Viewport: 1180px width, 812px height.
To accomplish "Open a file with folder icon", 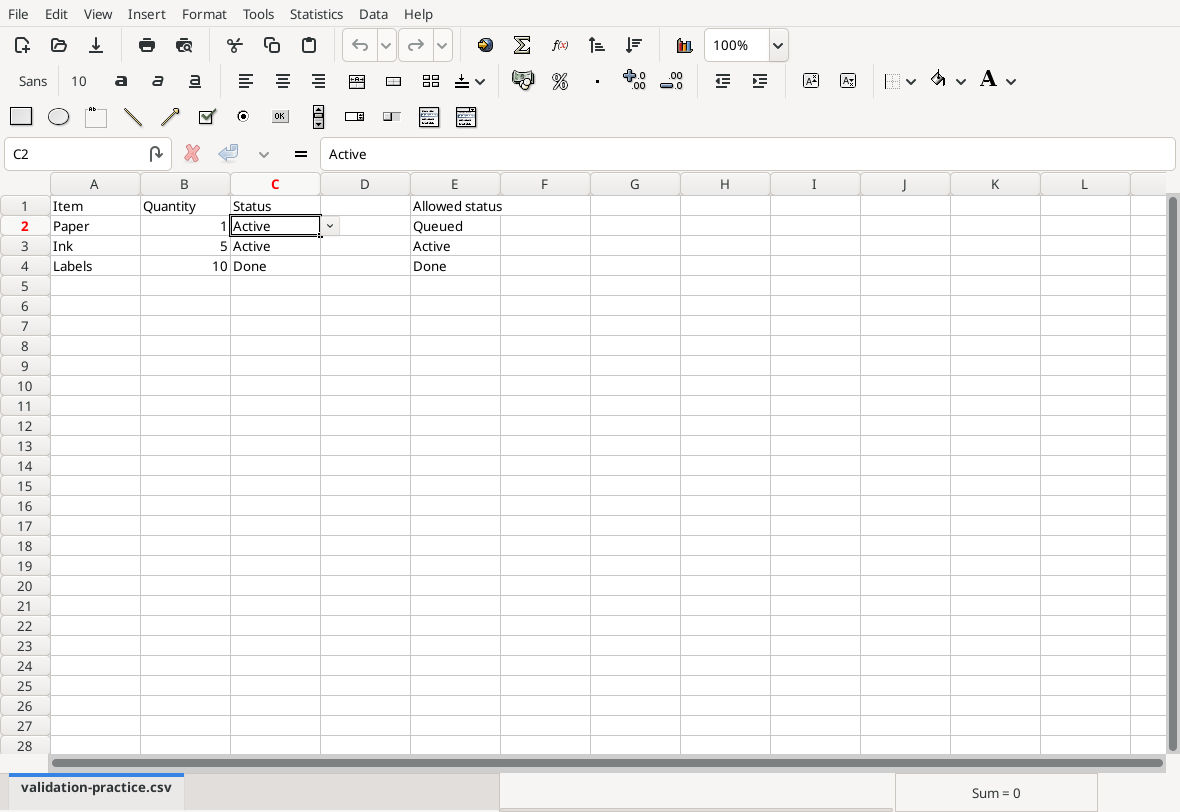I will [x=59, y=45].
